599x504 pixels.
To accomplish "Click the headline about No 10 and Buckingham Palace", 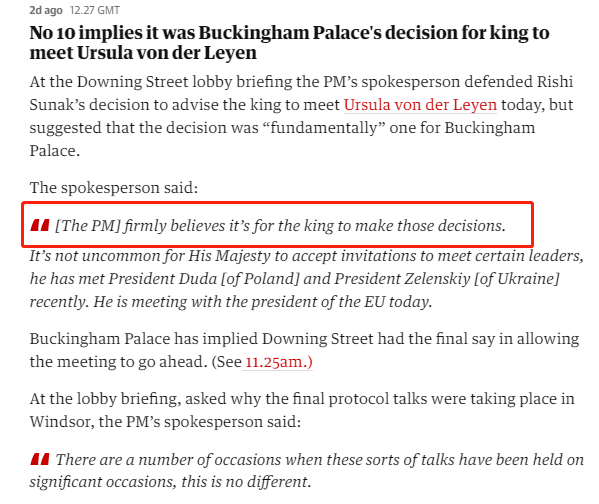I will (x=289, y=42).
